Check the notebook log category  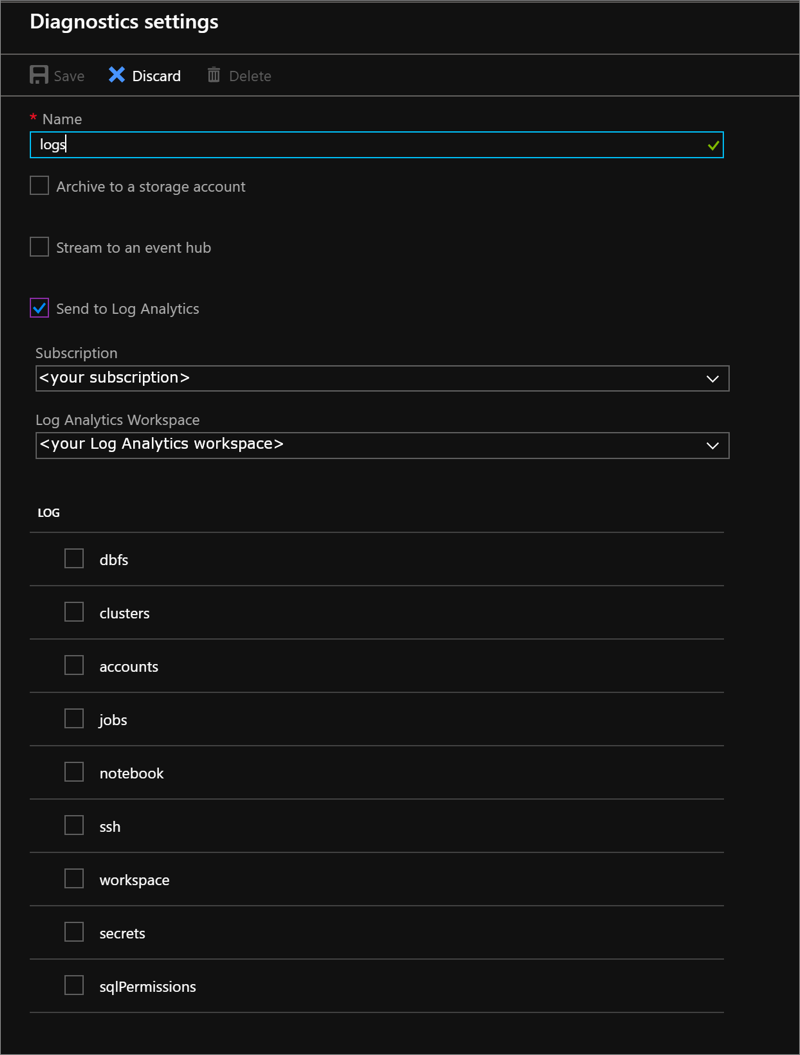pos(74,771)
